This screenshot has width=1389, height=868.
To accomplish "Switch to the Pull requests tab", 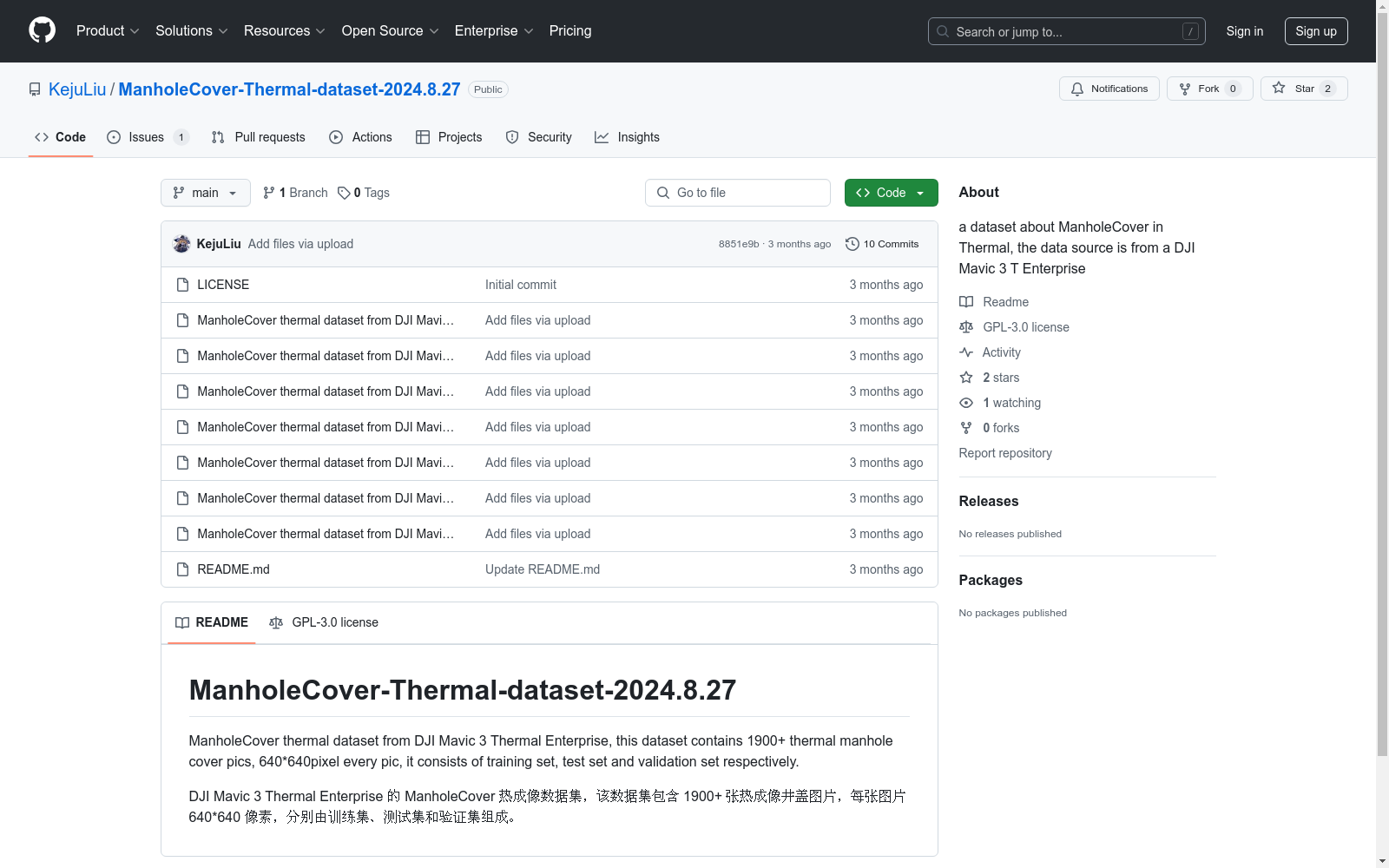I will coord(259,137).
